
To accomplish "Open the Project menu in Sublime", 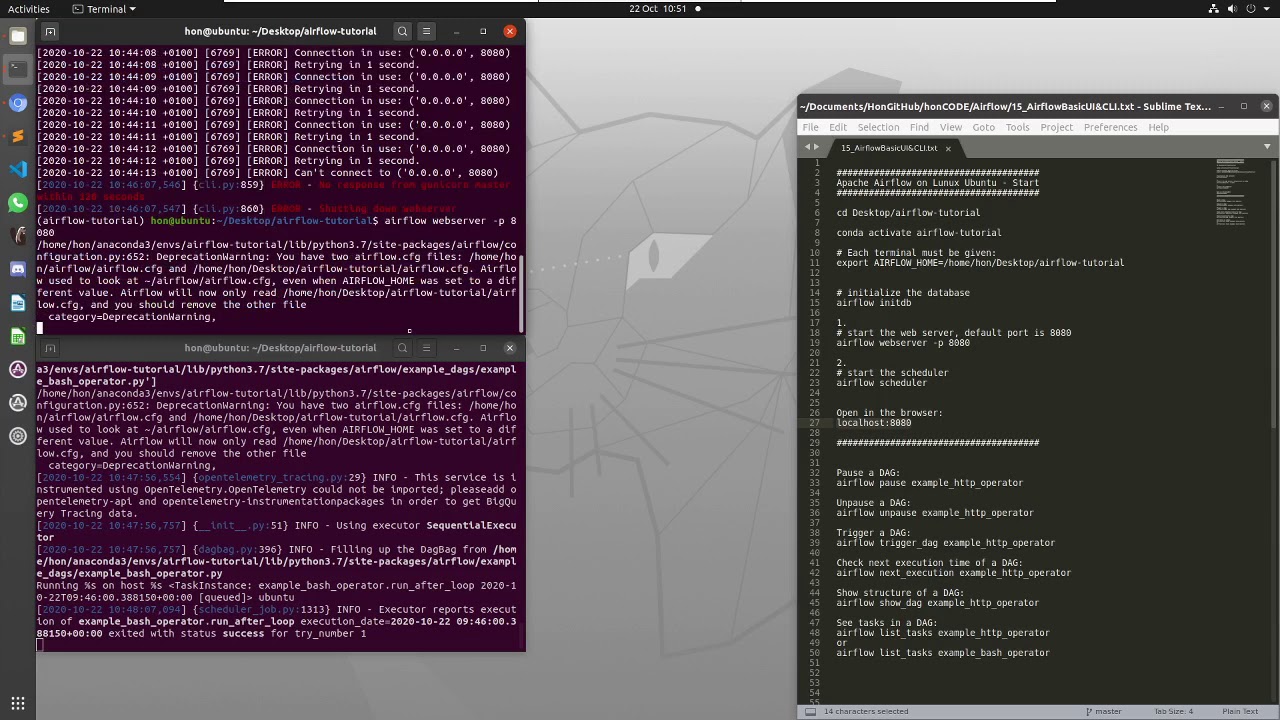I will click(1057, 127).
